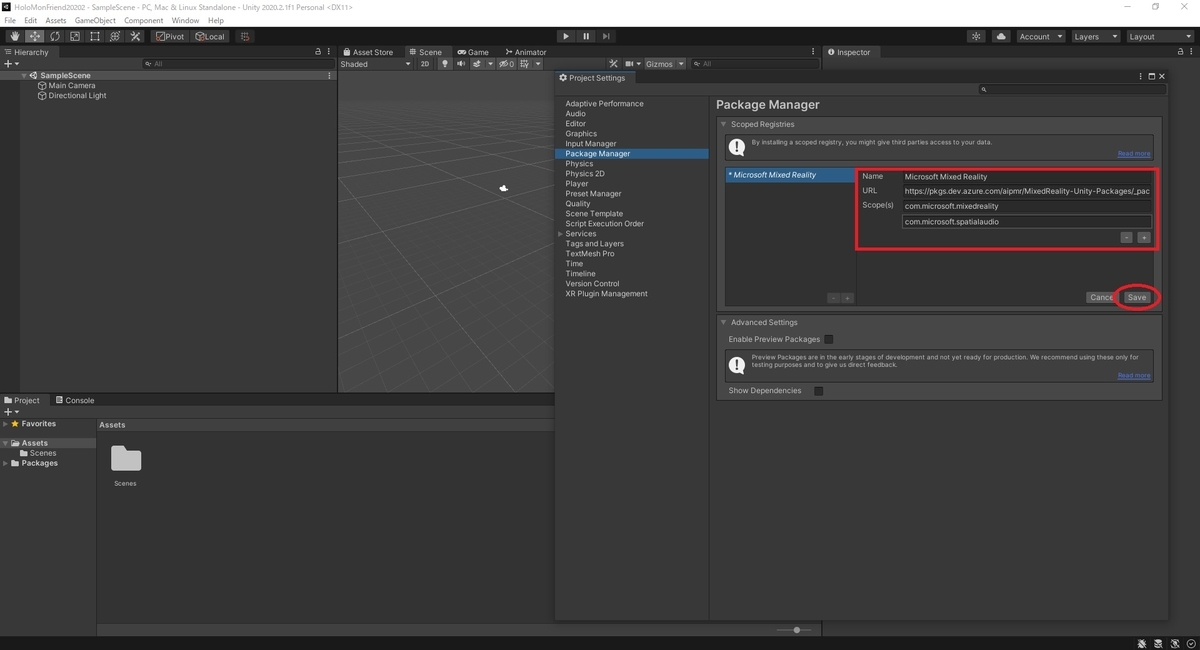Screen dimensions: 1200x650
Task: Open the File menu
Action: coord(10,20)
